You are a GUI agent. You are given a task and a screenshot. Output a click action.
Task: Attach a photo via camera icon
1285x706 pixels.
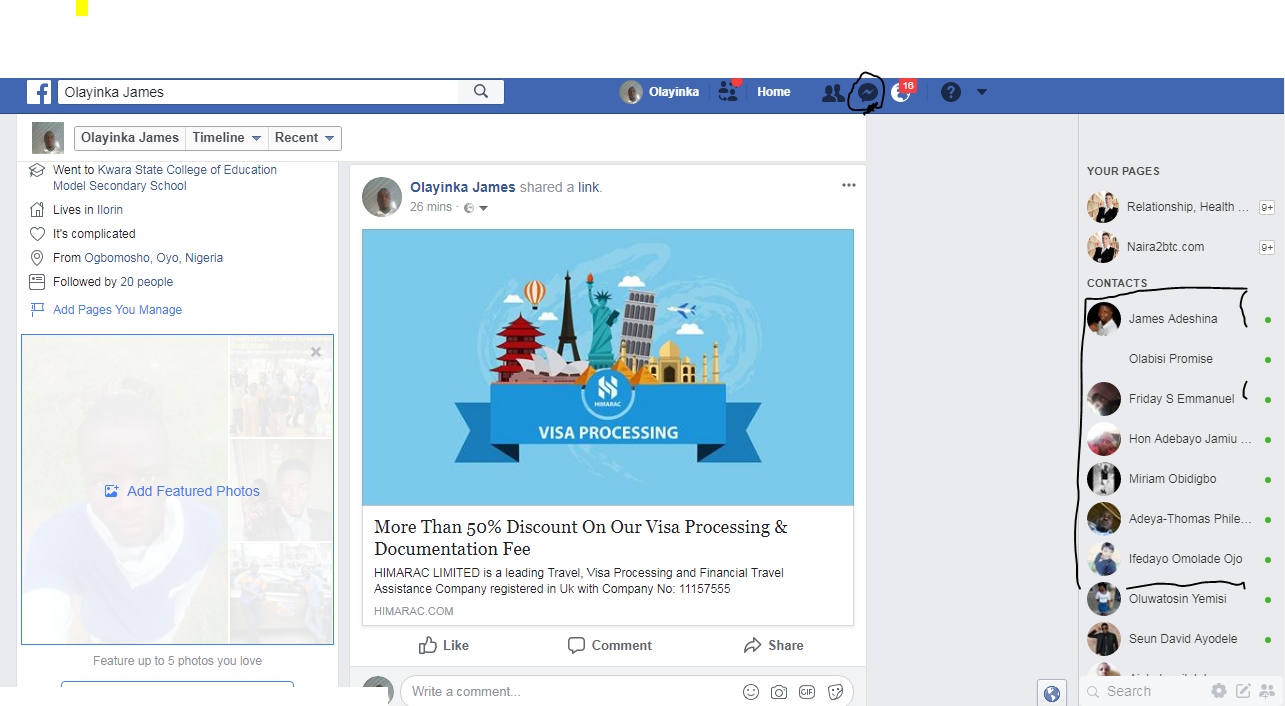click(778, 692)
